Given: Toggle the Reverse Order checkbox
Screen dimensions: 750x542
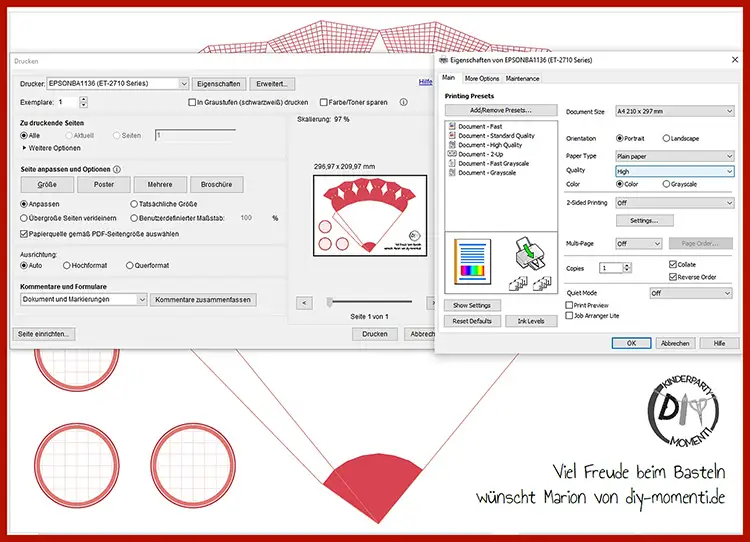Looking at the screenshot, I should 673,277.
